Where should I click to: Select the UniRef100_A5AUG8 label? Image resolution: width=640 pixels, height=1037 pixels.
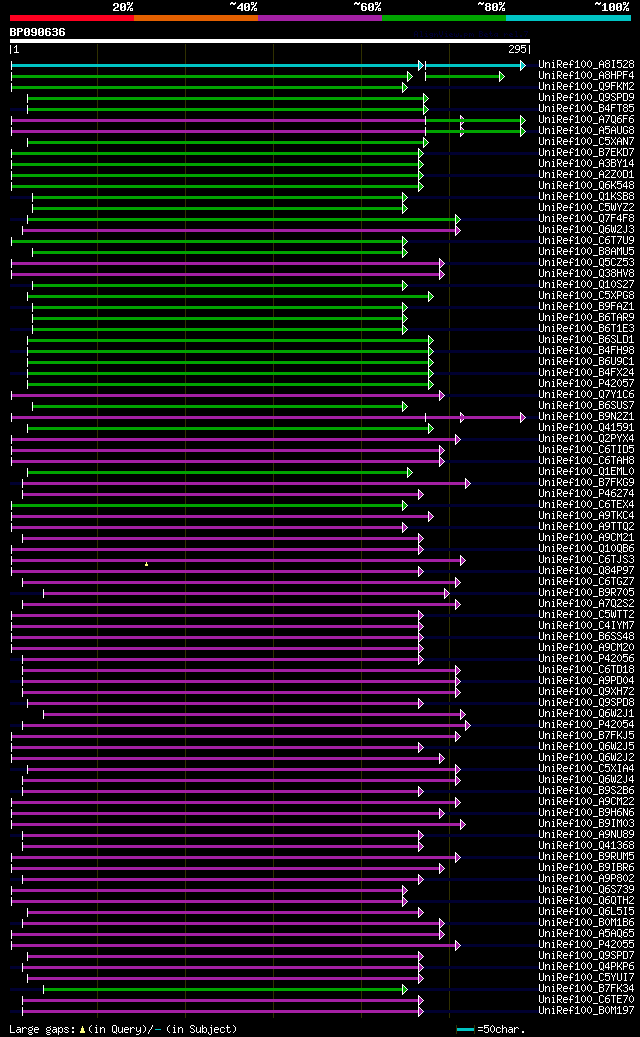pos(586,131)
